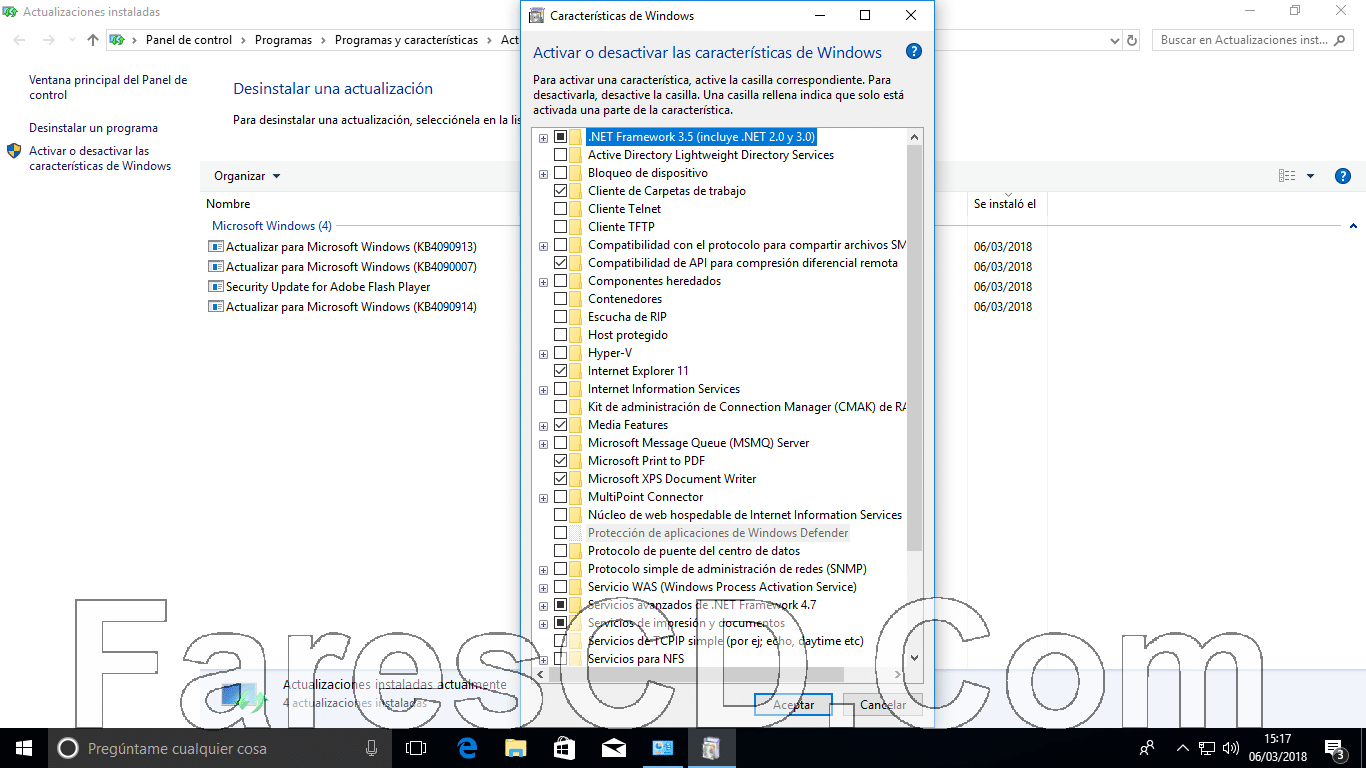The height and width of the screenshot is (768, 1366).
Task: Click the Windows Features taskbar icon
Action: coord(711,748)
